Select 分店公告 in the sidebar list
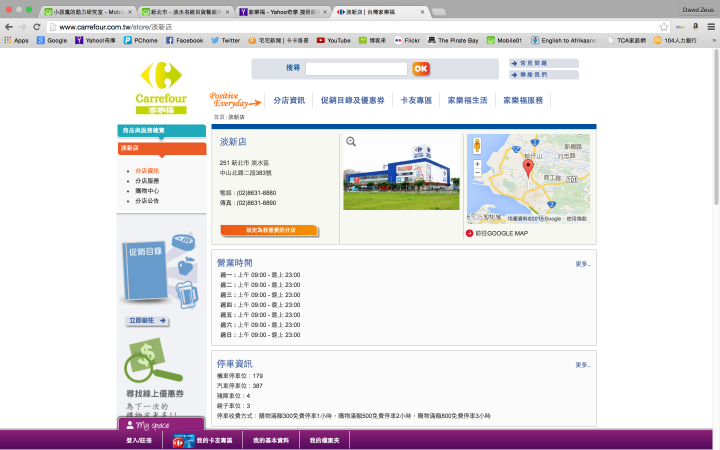 pos(147,201)
